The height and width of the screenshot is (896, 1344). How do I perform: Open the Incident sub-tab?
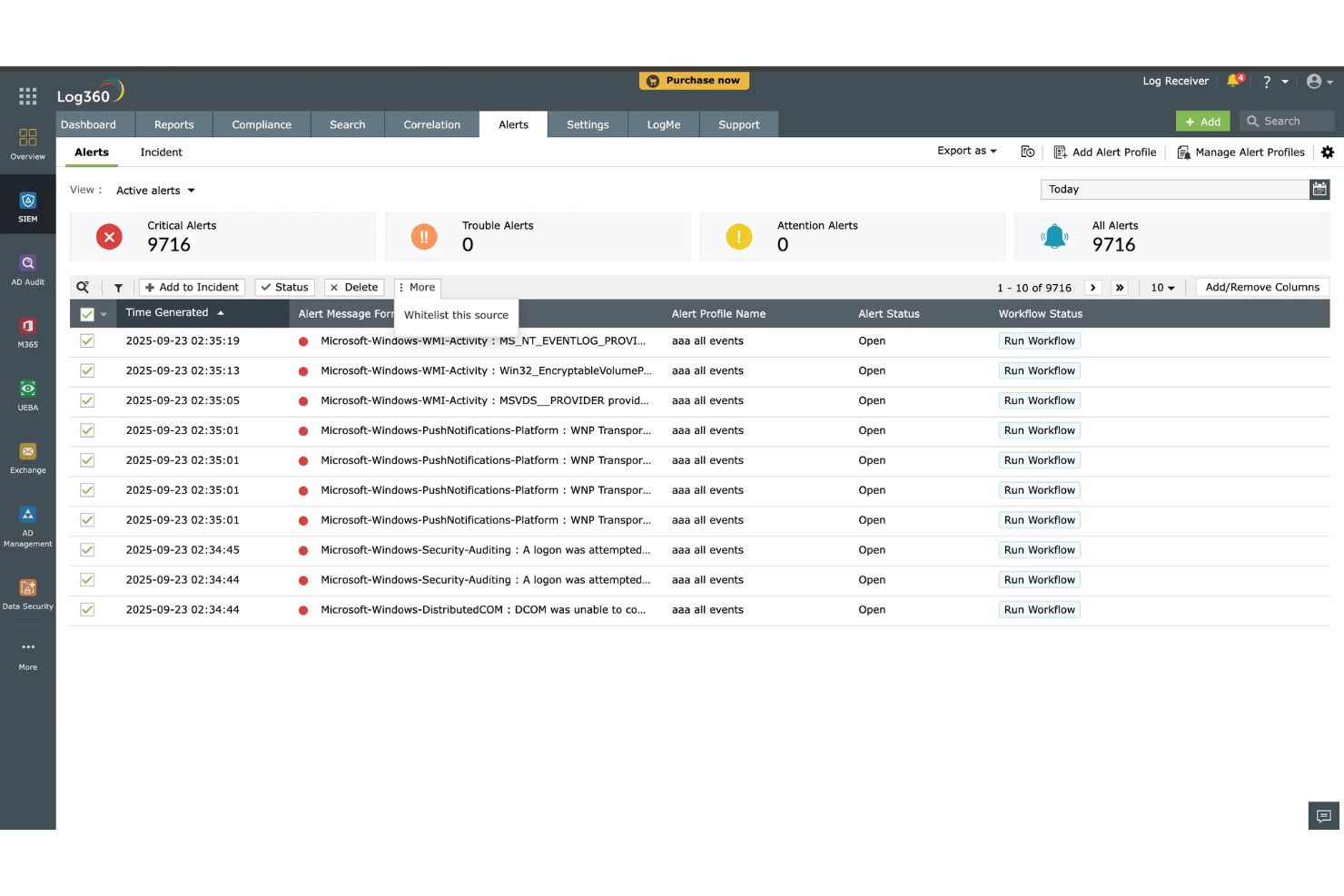click(x=162, y=153)
